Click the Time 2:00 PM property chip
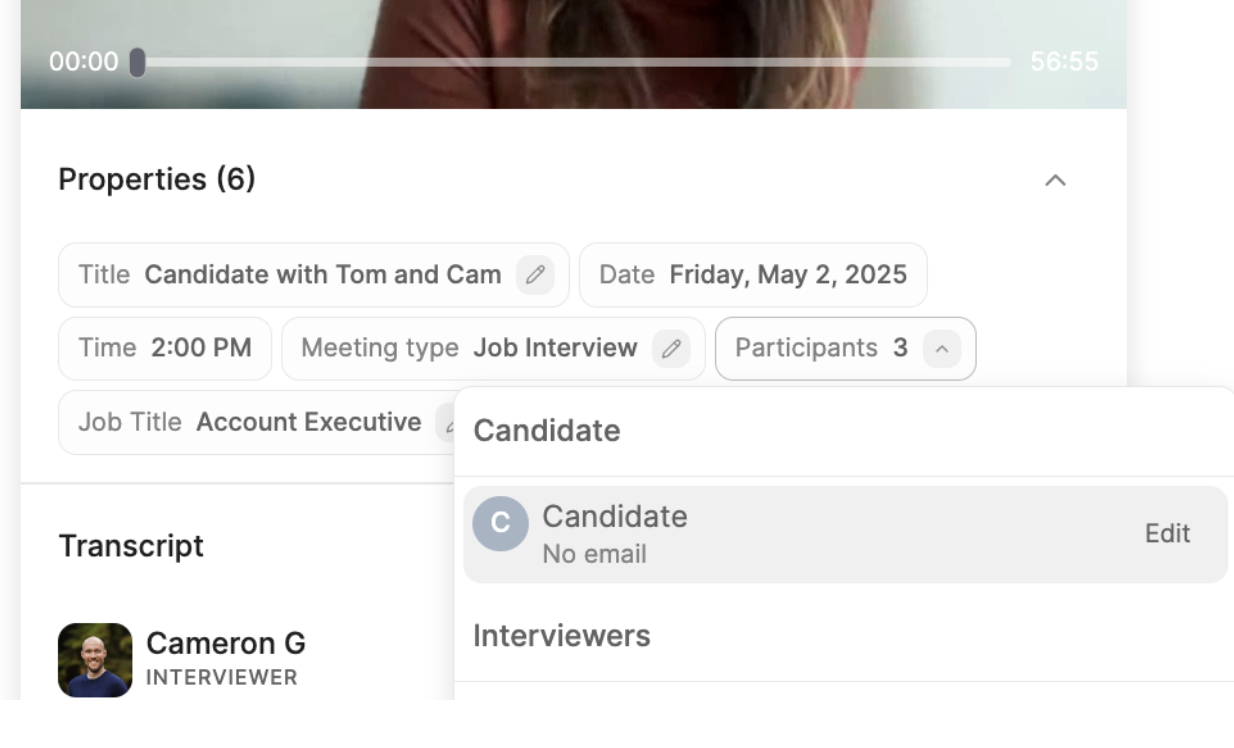 [x=164, y=348]
